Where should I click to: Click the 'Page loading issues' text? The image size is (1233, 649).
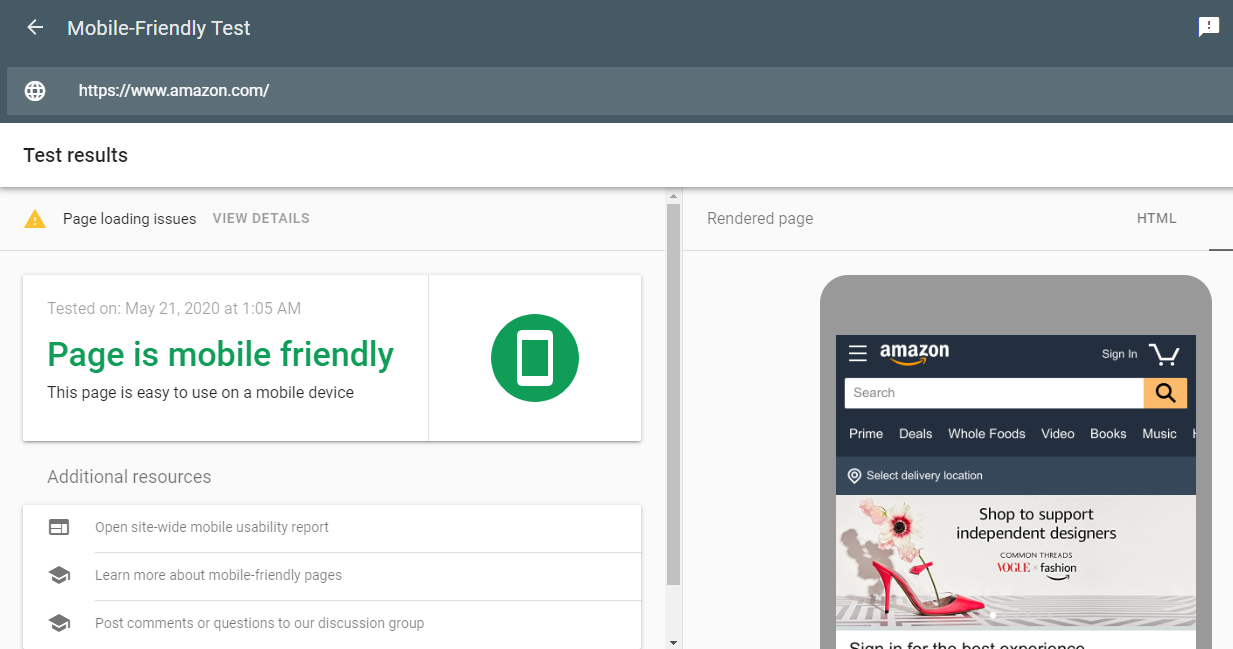coord(129,218)
